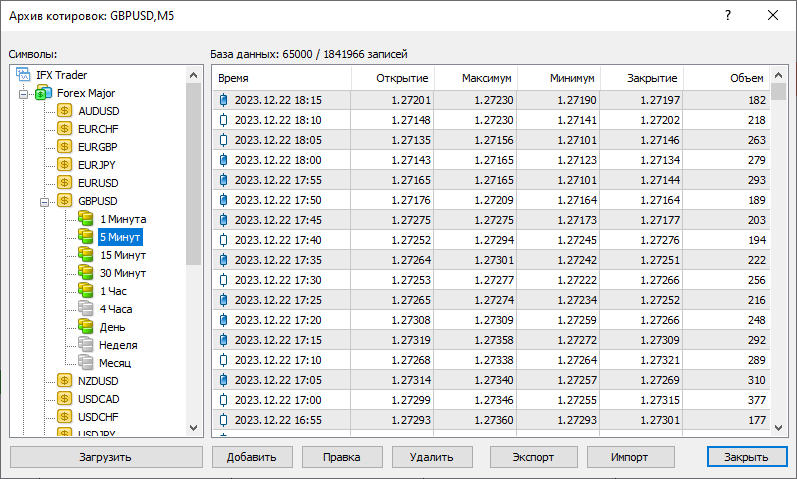Click the grey Неделя database icon
This screenshot has width=797, height=479.
(86, 345)
